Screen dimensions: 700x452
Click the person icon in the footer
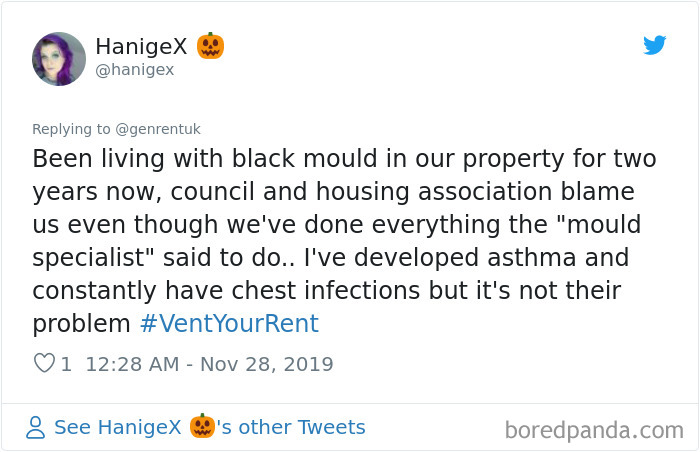click(35, 427)
